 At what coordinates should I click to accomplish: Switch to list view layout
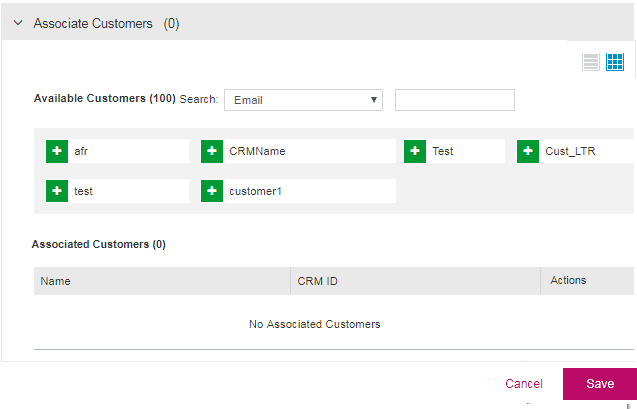tap(591, 62)
